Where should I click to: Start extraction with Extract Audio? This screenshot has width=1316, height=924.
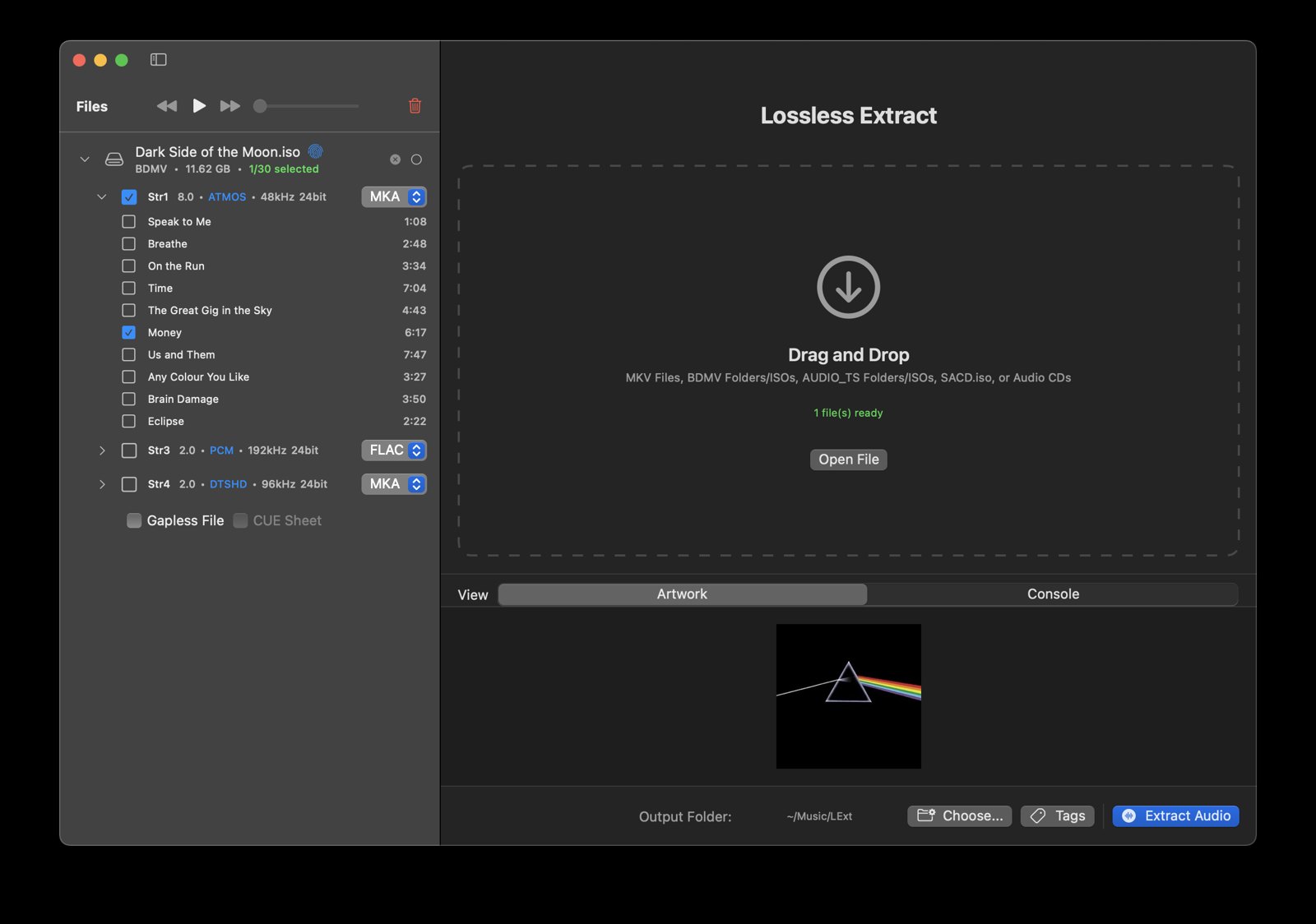point(1176,815)
